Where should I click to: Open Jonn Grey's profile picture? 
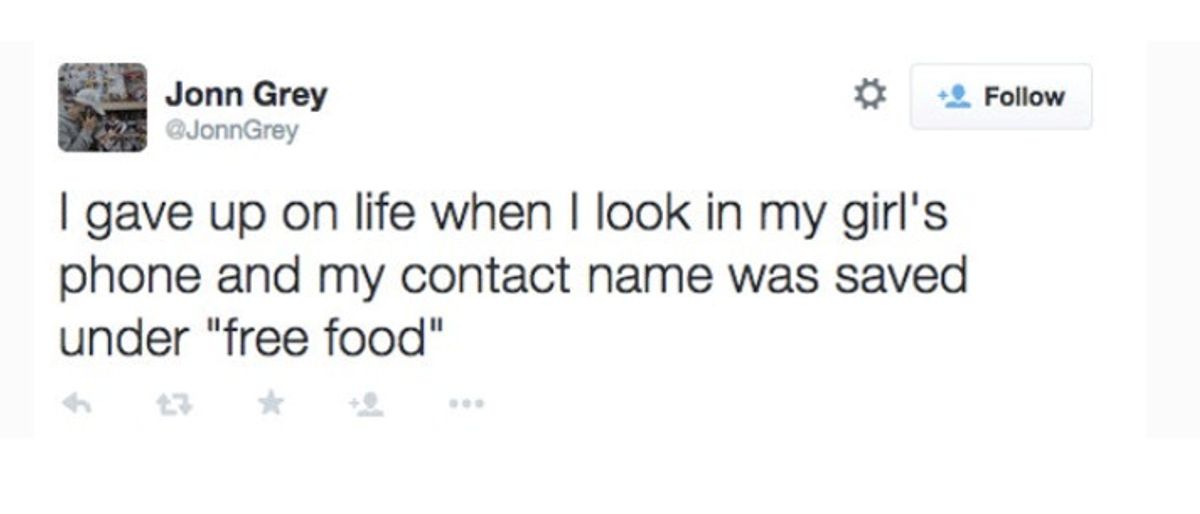pyautogui.click(x=103, y=107)
